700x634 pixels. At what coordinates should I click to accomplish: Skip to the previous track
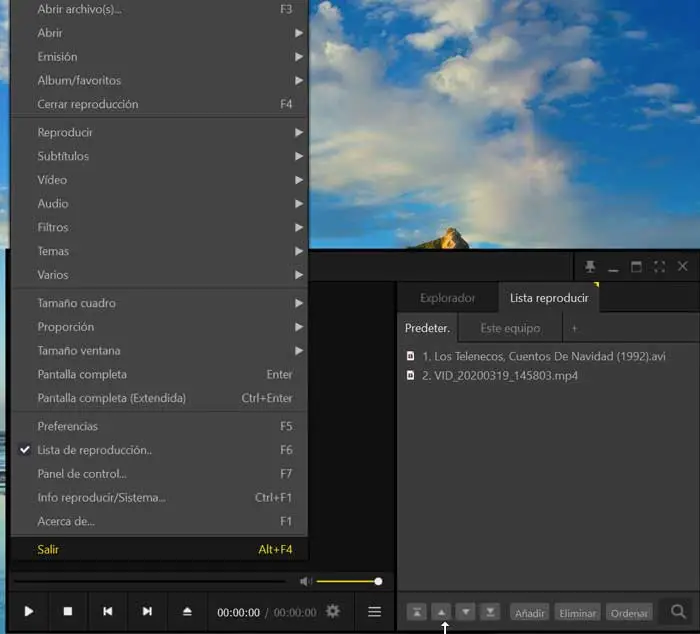click(108, 611)
